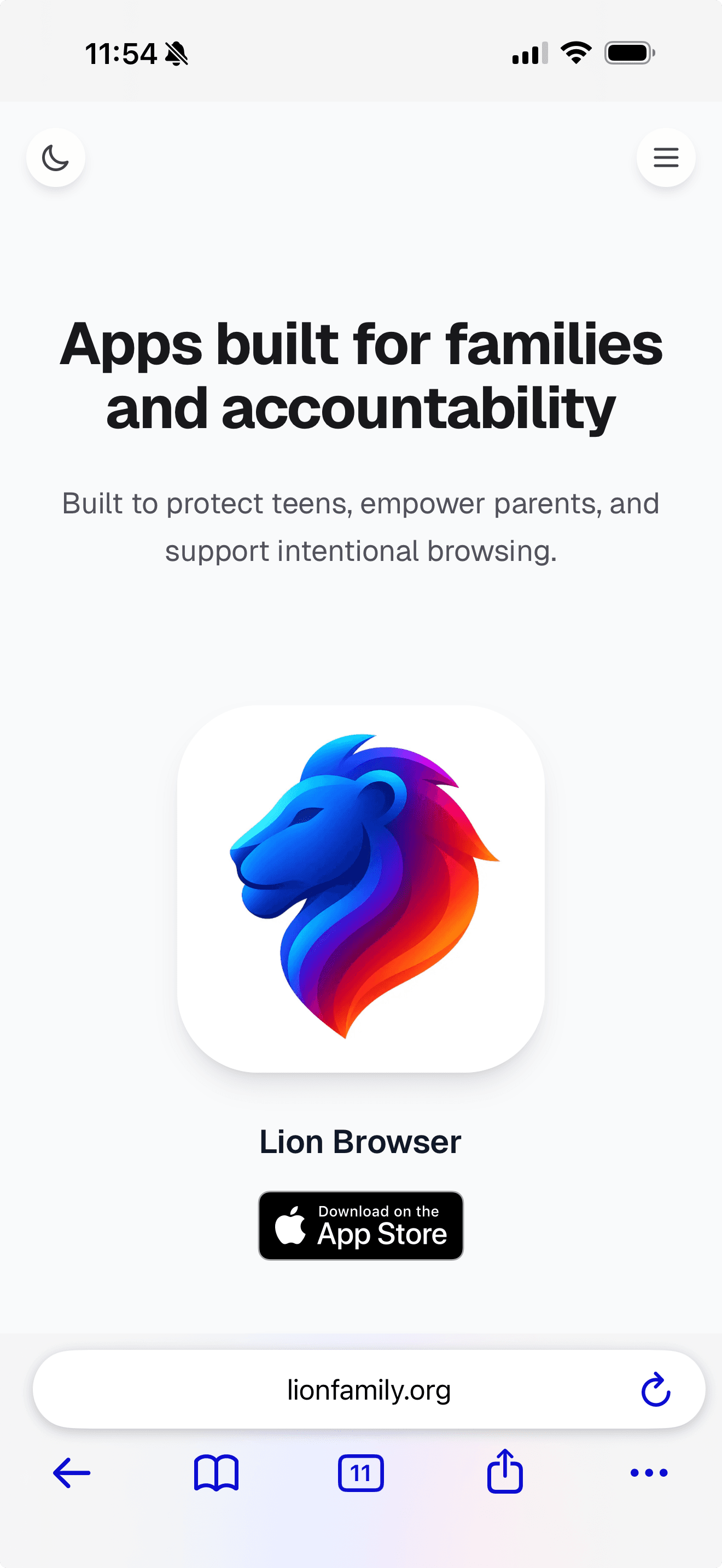
Task: Tap the battery indicator in the status bar
Action: click(630, 53)
